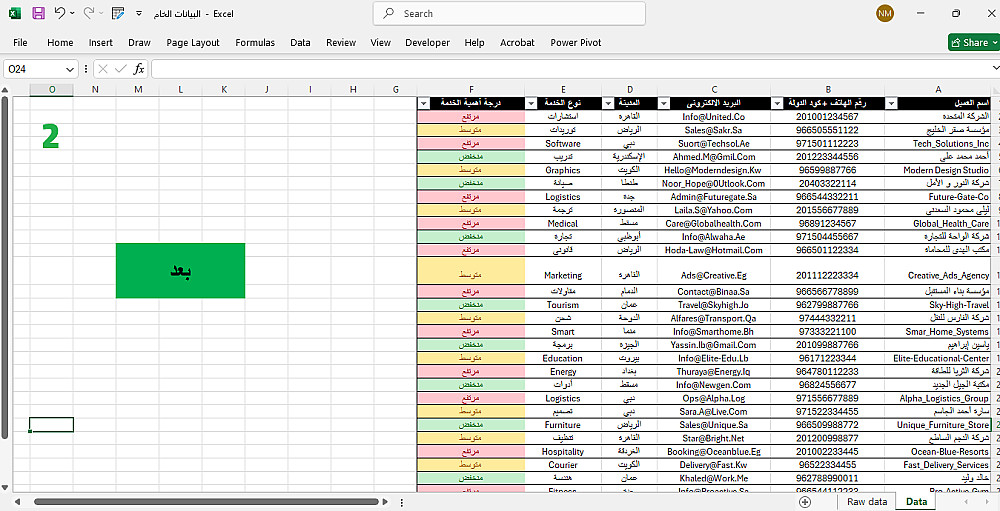Screen dimensions: 1000x511
Task: Select cell Booking@Oceanblue.Eg
Action: 714,452
